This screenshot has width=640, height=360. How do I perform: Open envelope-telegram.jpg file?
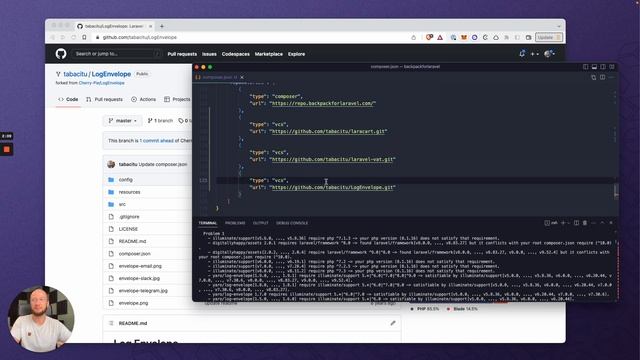coord(143,291)
